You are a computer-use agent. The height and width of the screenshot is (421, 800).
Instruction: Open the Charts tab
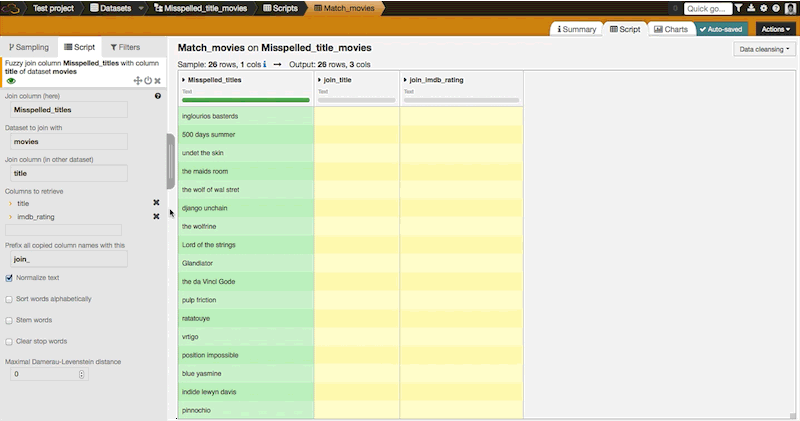[x=671, y=29]
